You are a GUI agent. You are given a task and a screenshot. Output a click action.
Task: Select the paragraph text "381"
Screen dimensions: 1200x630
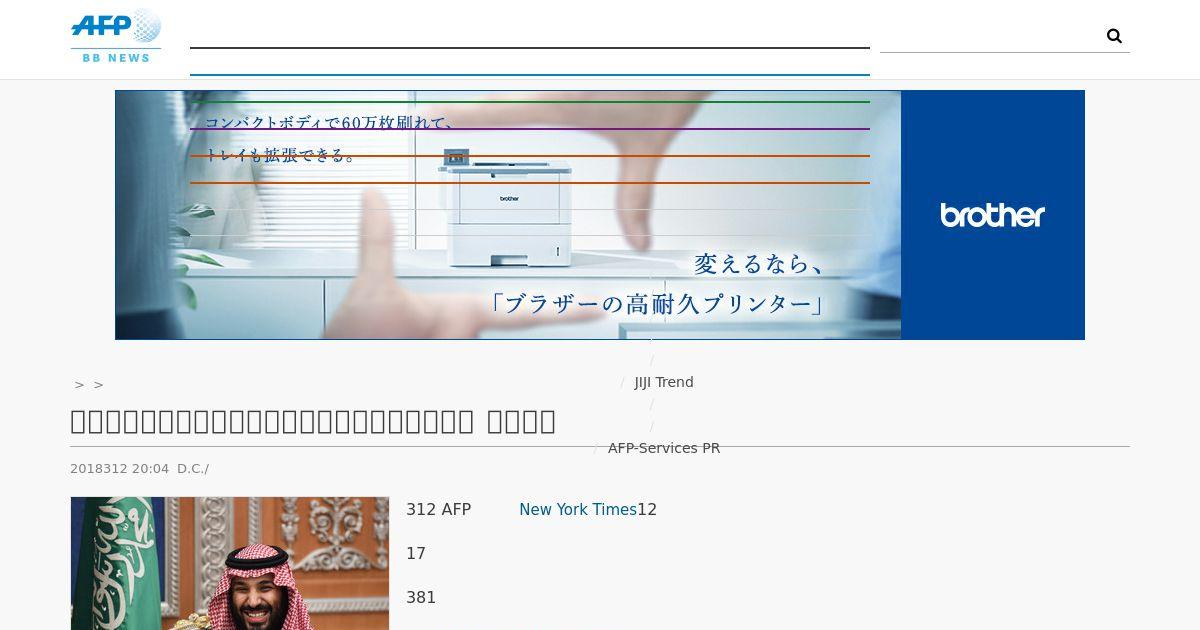(x=421, y=598)
